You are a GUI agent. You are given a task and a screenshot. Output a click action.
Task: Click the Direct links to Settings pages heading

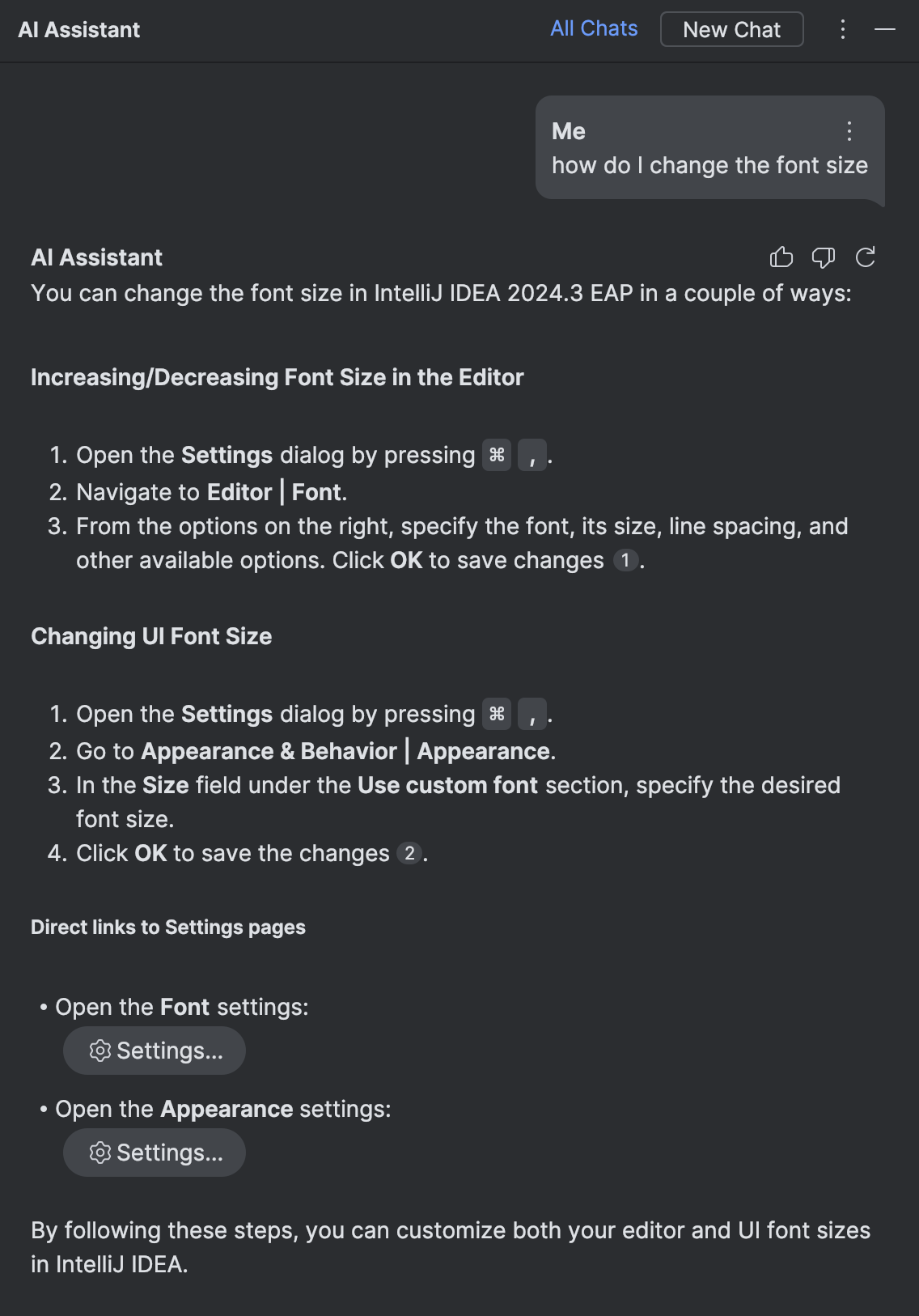click(168, 928)
